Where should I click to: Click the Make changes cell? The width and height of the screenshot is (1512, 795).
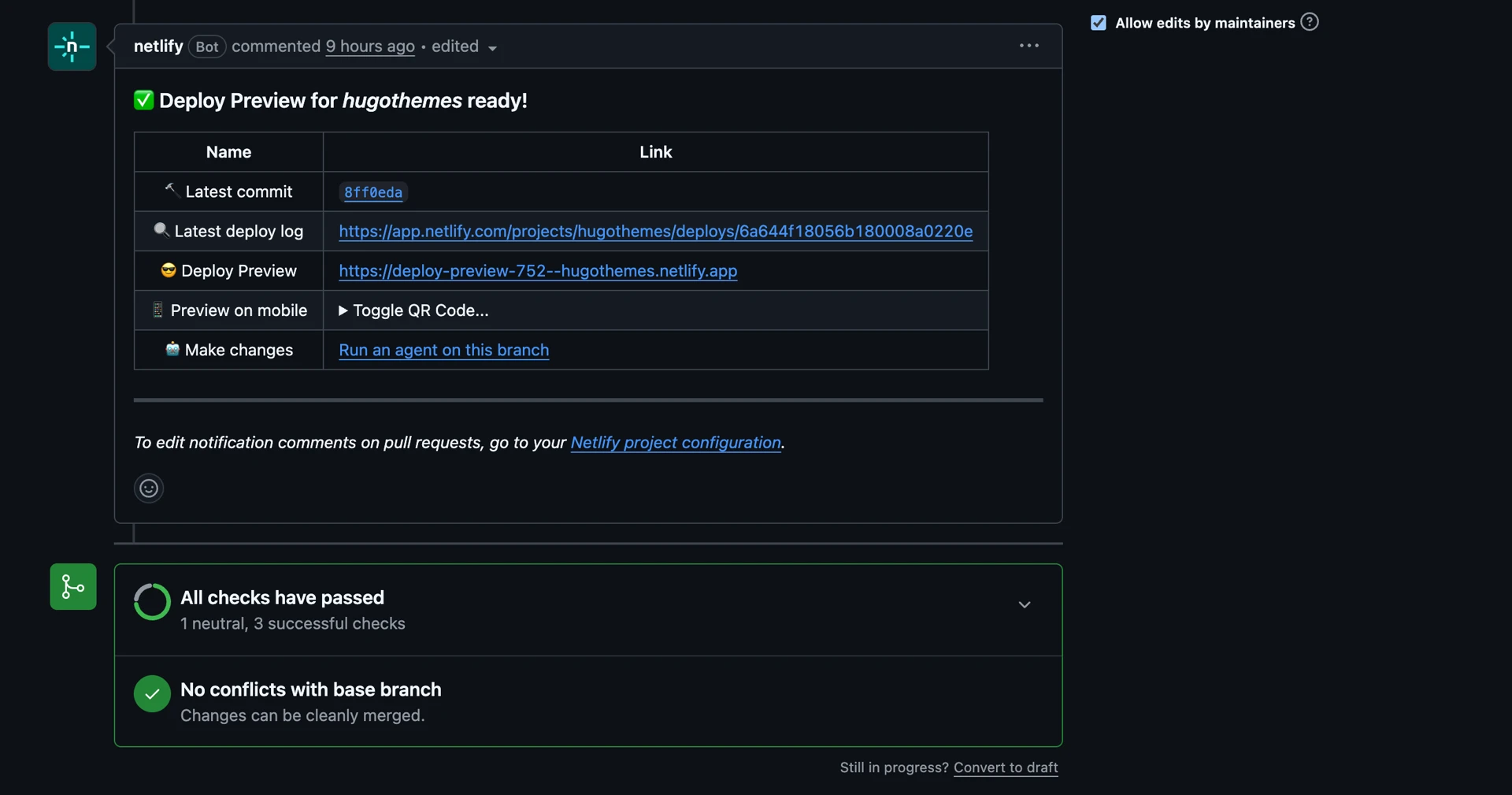pyautogui.click(x=228, y=350)
